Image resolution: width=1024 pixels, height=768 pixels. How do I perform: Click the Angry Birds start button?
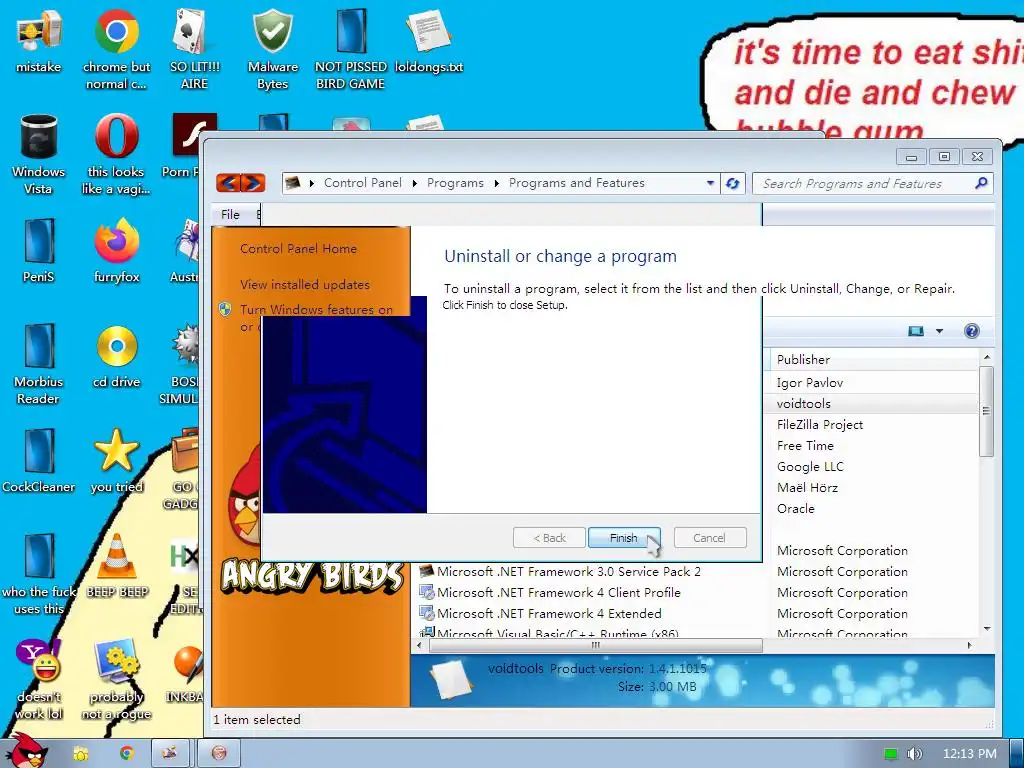26,751
